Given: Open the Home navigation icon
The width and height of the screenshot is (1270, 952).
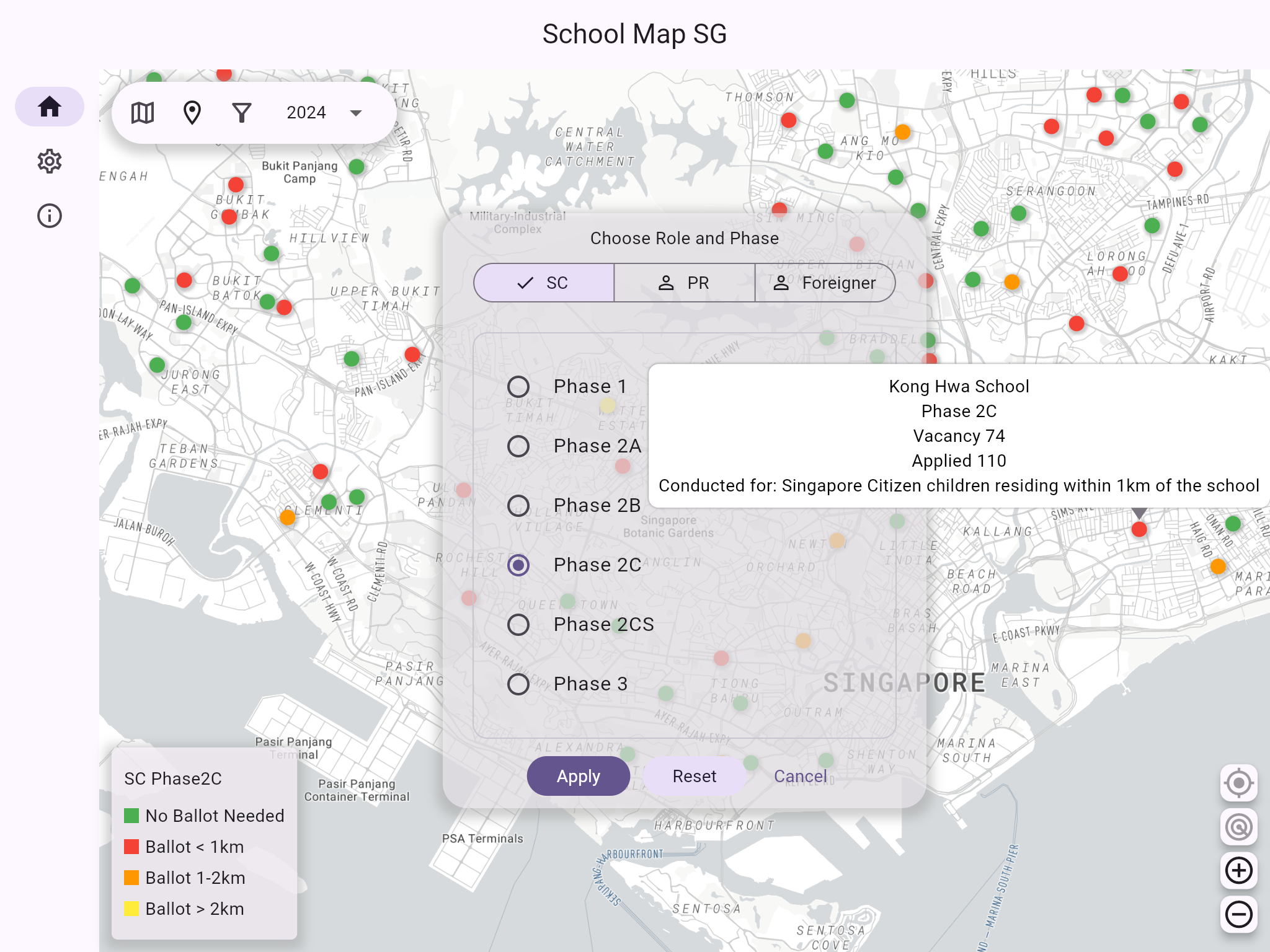Looking at the screenshot, I should 50,107.
